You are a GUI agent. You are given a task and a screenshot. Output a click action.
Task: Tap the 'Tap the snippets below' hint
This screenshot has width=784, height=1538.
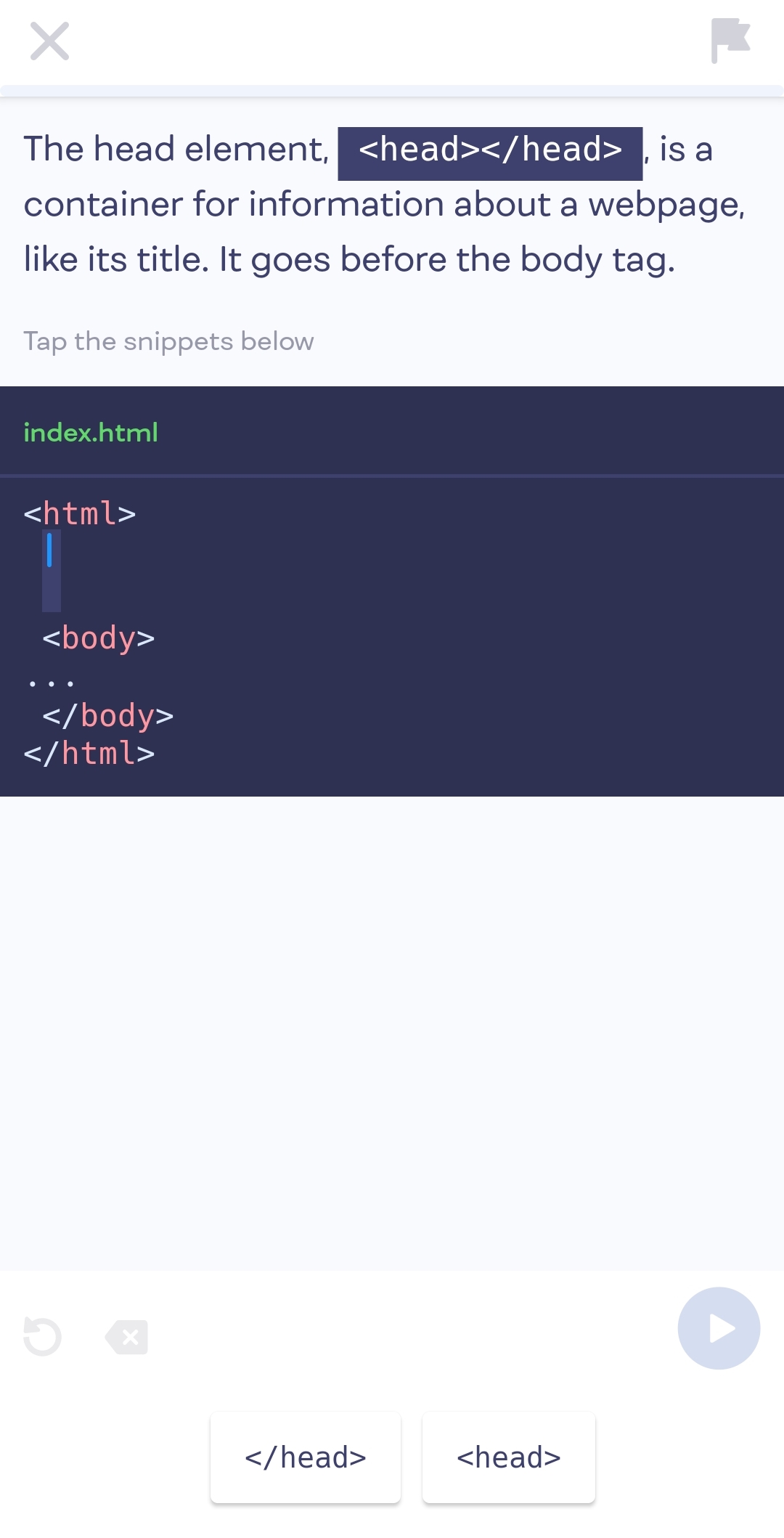(168, 341)
